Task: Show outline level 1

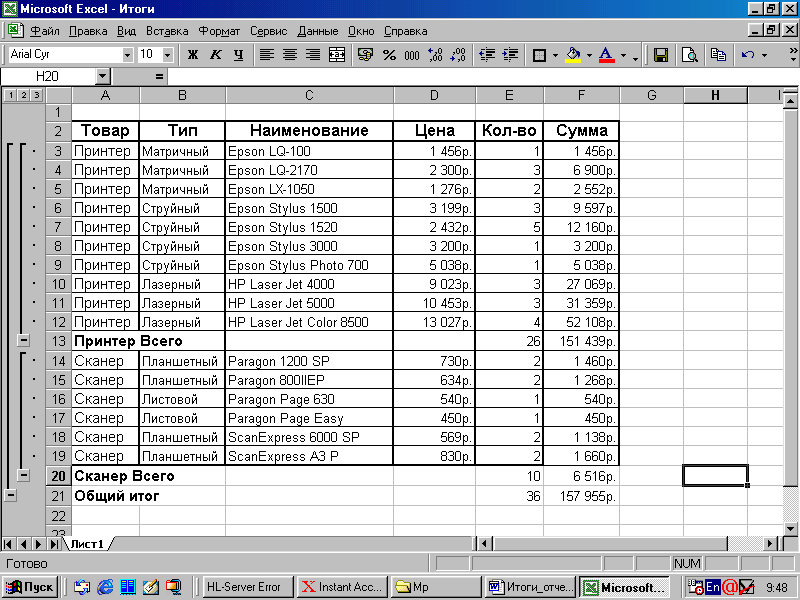Action: point(11,95)
